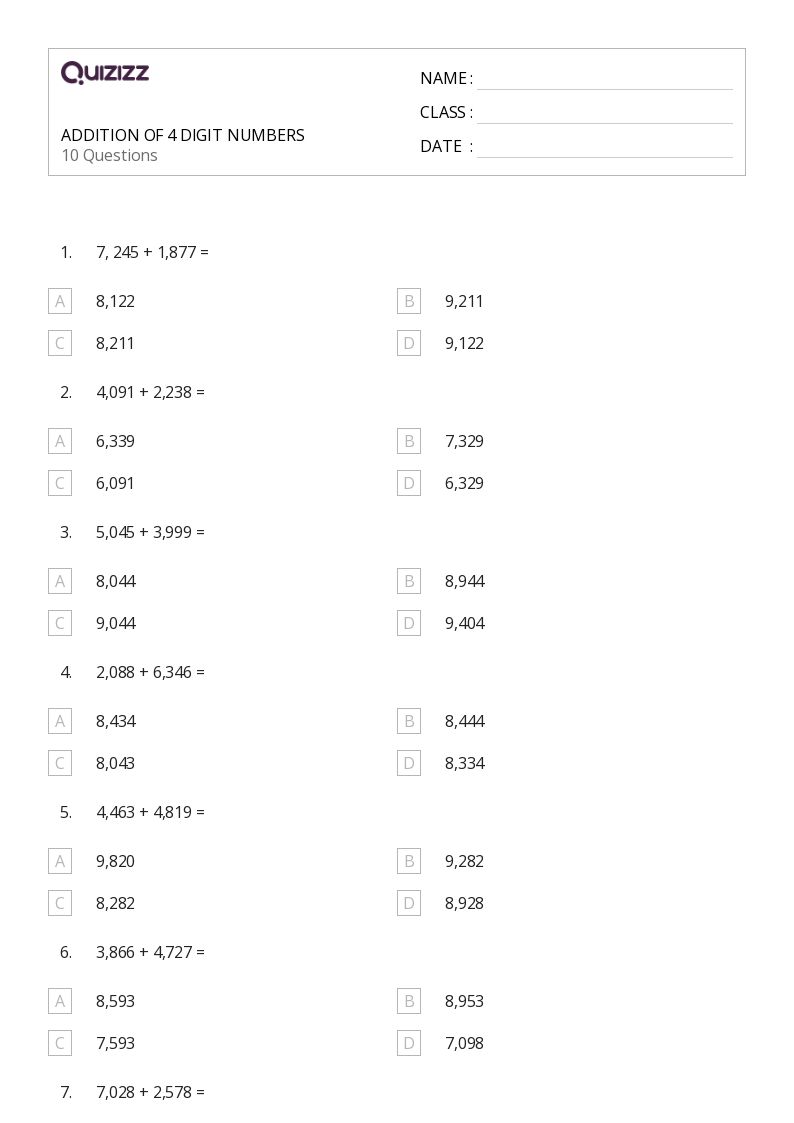Mark option B 8,444 for question 4
The image size is (794, 1123).
click(409, 721)
